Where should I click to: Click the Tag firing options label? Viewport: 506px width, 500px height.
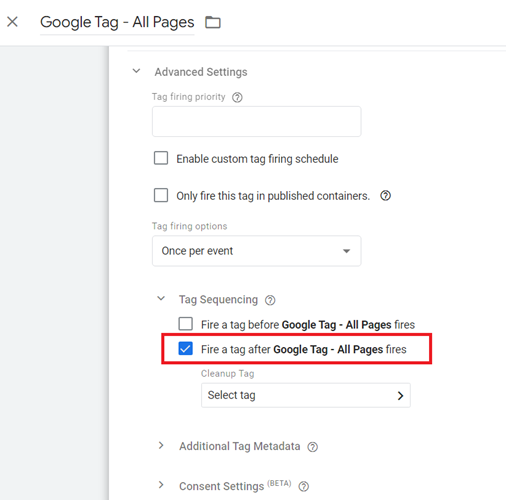pyautogui.click(x=189, y=226)
